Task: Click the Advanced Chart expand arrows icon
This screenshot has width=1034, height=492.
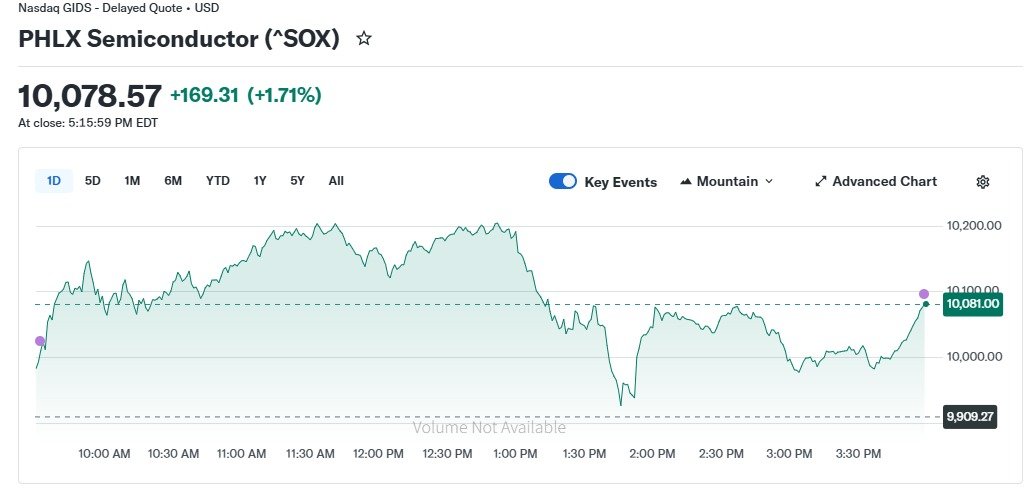Action: [821, 181]
